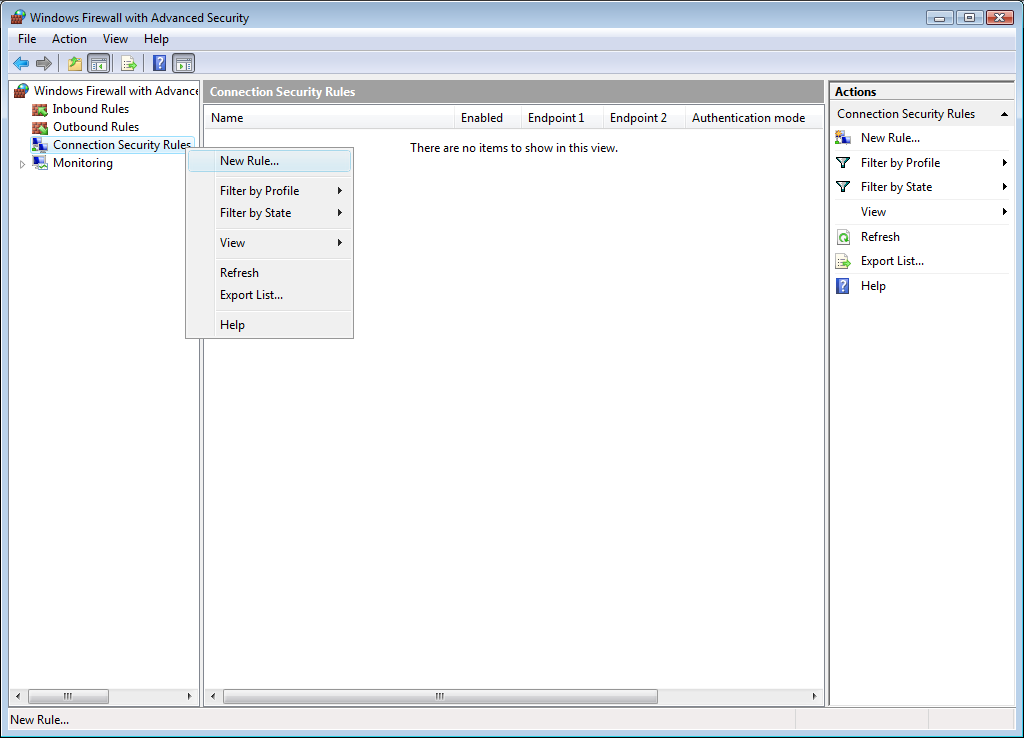Click Export List... link in Actions pane
The height and width of the screenshot is (738, 1024).
(892, 261)
